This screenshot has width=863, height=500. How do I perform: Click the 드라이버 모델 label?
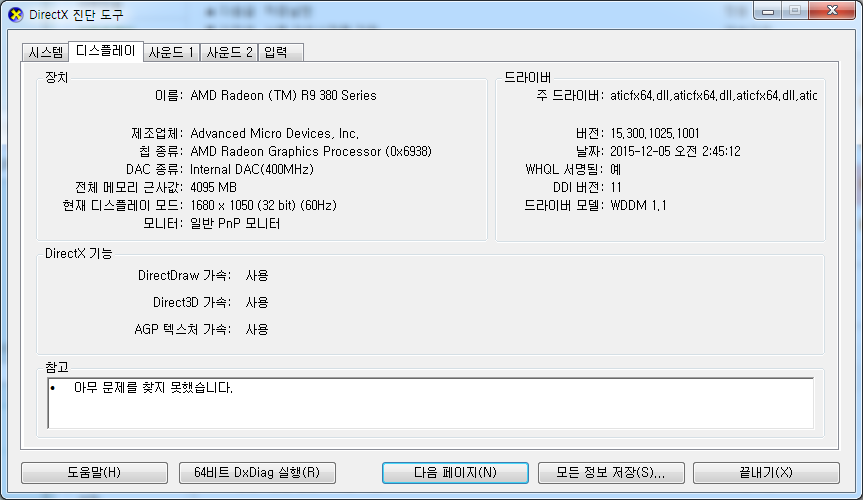pos(564,205)
